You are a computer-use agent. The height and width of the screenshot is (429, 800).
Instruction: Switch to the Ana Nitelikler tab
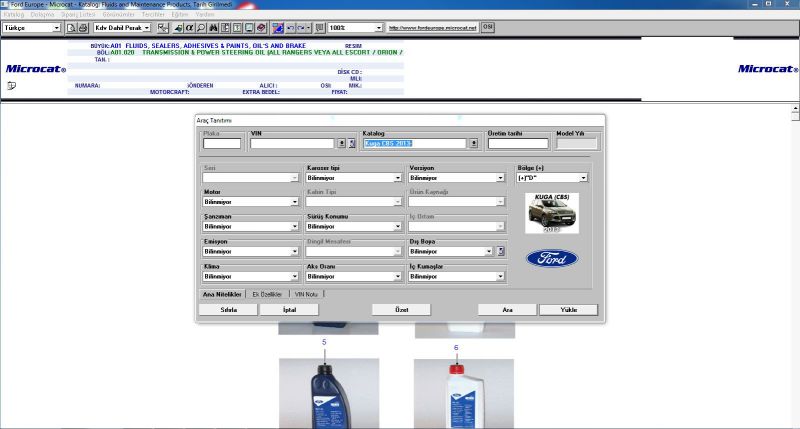click(x=222, y=294)
